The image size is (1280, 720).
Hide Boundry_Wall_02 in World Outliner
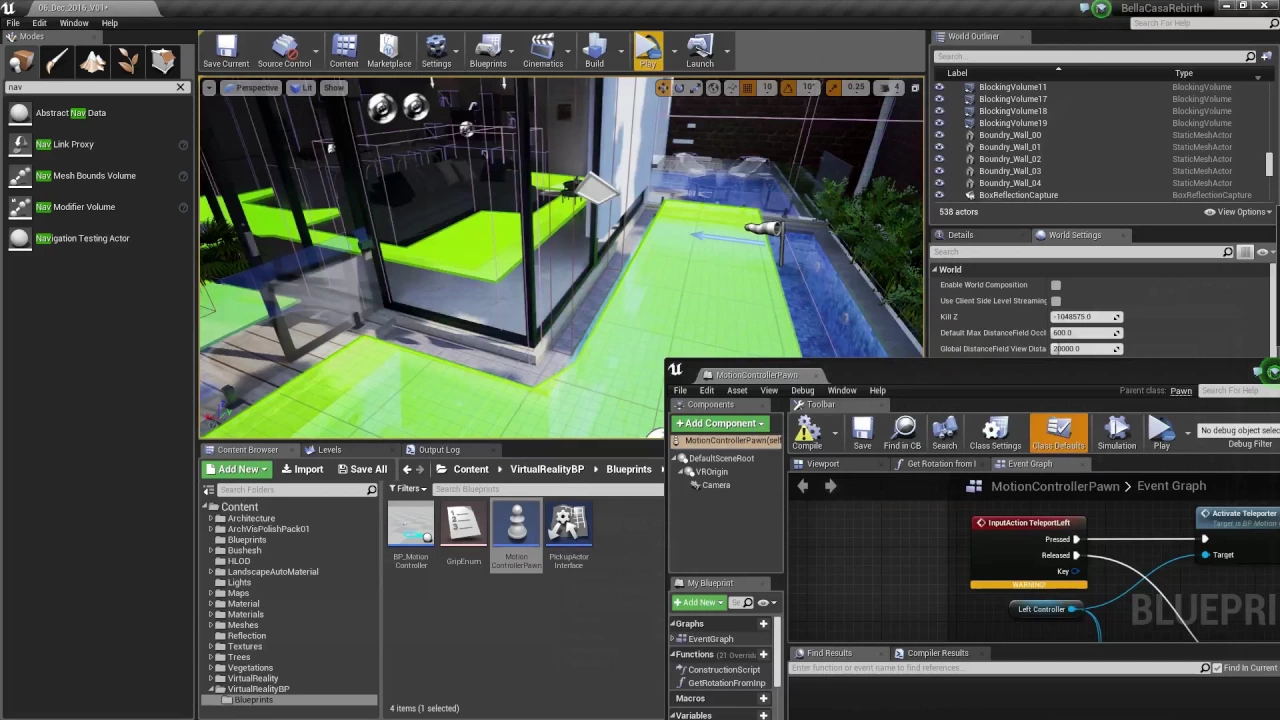coord(939,159)
